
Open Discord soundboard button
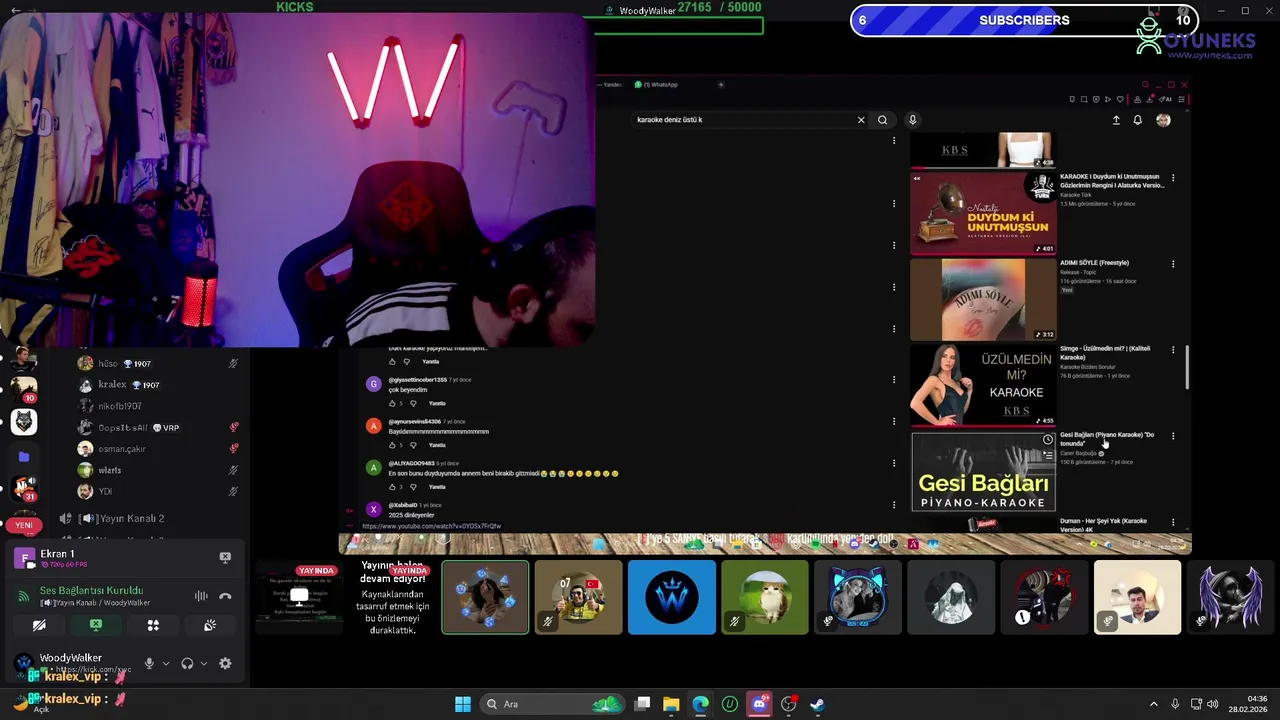point(210,625)
